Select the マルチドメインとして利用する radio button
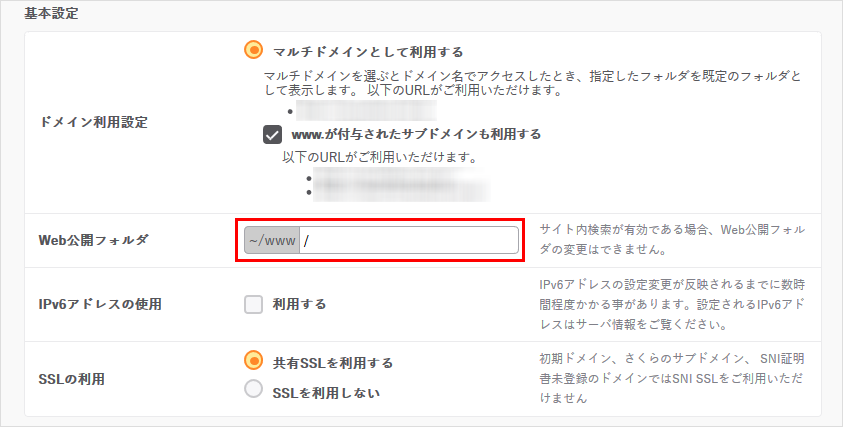 (x=254, y=50)
